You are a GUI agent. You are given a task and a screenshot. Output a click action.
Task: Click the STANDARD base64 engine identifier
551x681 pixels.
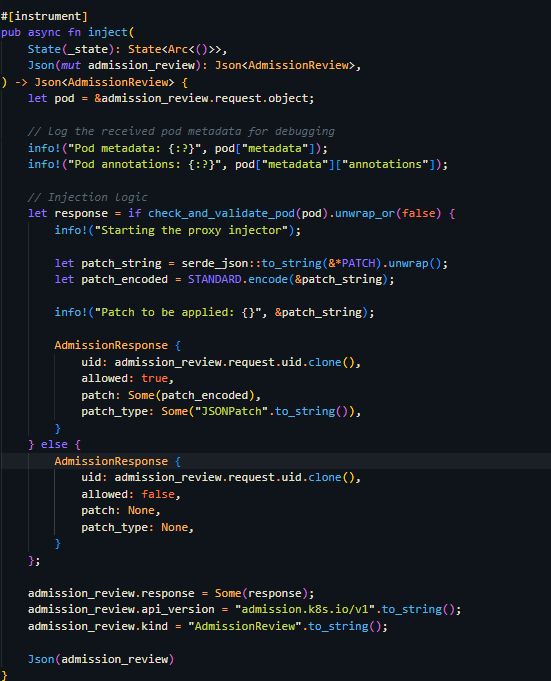tap(214, 279)
